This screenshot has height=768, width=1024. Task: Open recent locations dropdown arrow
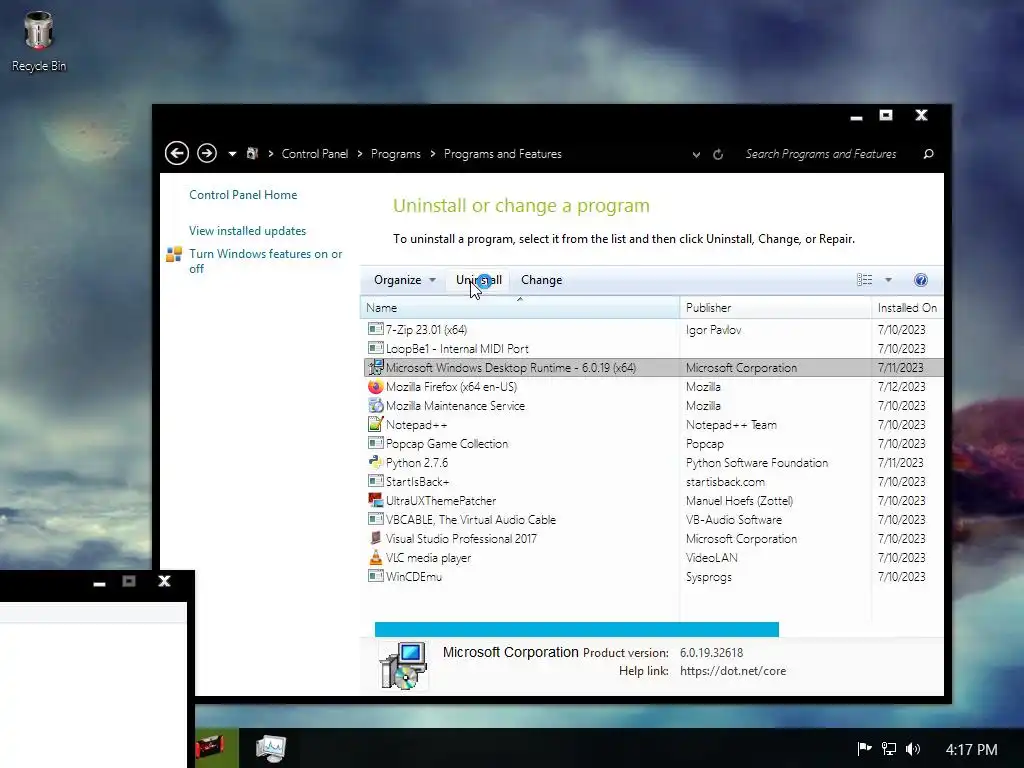(x=232, y=154)
